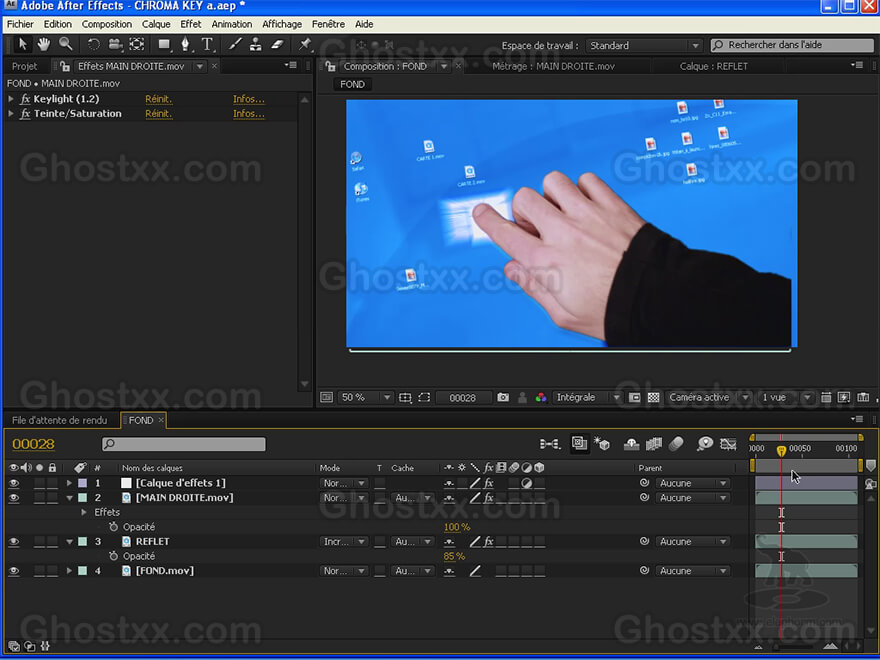Viewport: 880px width, 660px height.
Task: Collapse the MAIN DROITE.mov layer
Action: click(x=69, y=497)
